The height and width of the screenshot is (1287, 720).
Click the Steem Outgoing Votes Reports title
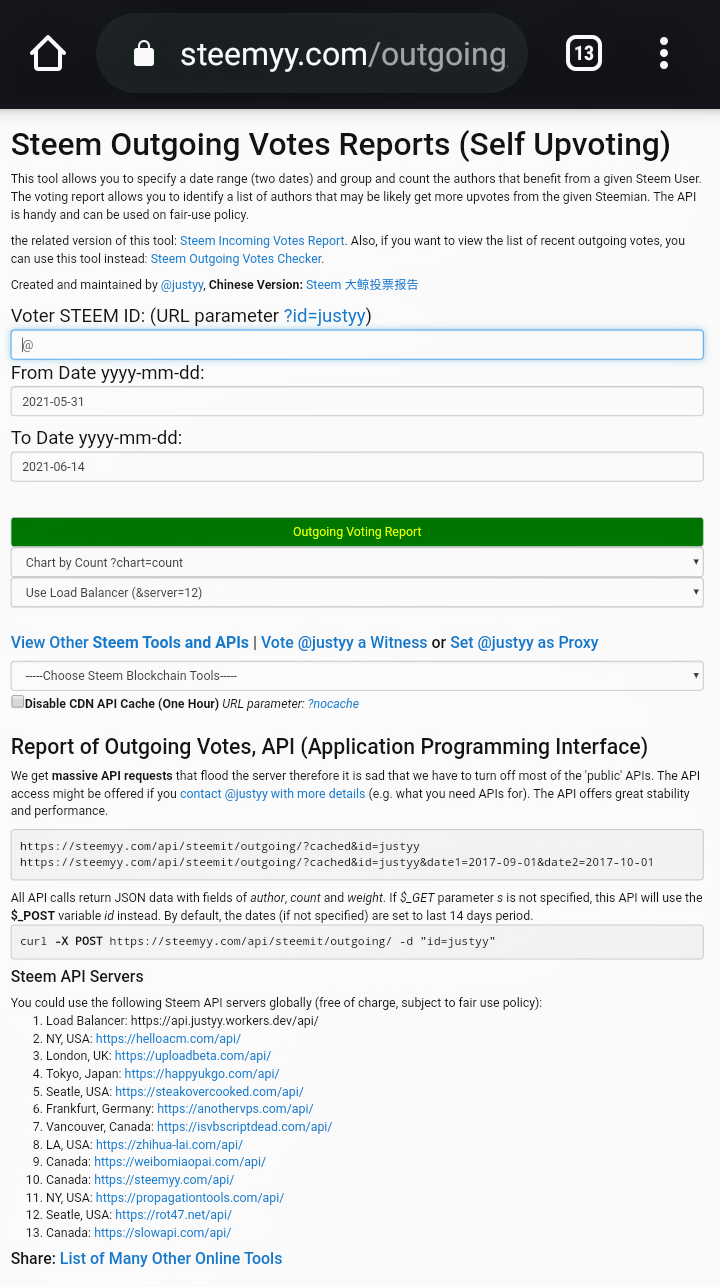click(x=341, y=145)
